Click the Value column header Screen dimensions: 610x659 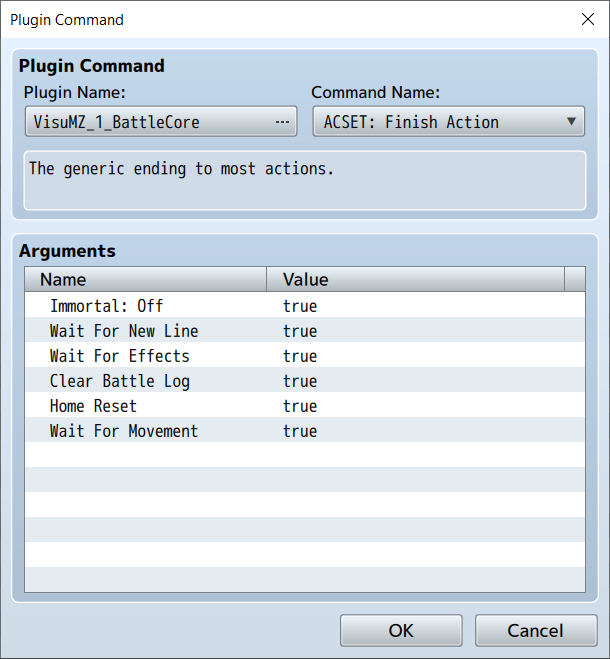pyautogui.click(x=415, y=279)
